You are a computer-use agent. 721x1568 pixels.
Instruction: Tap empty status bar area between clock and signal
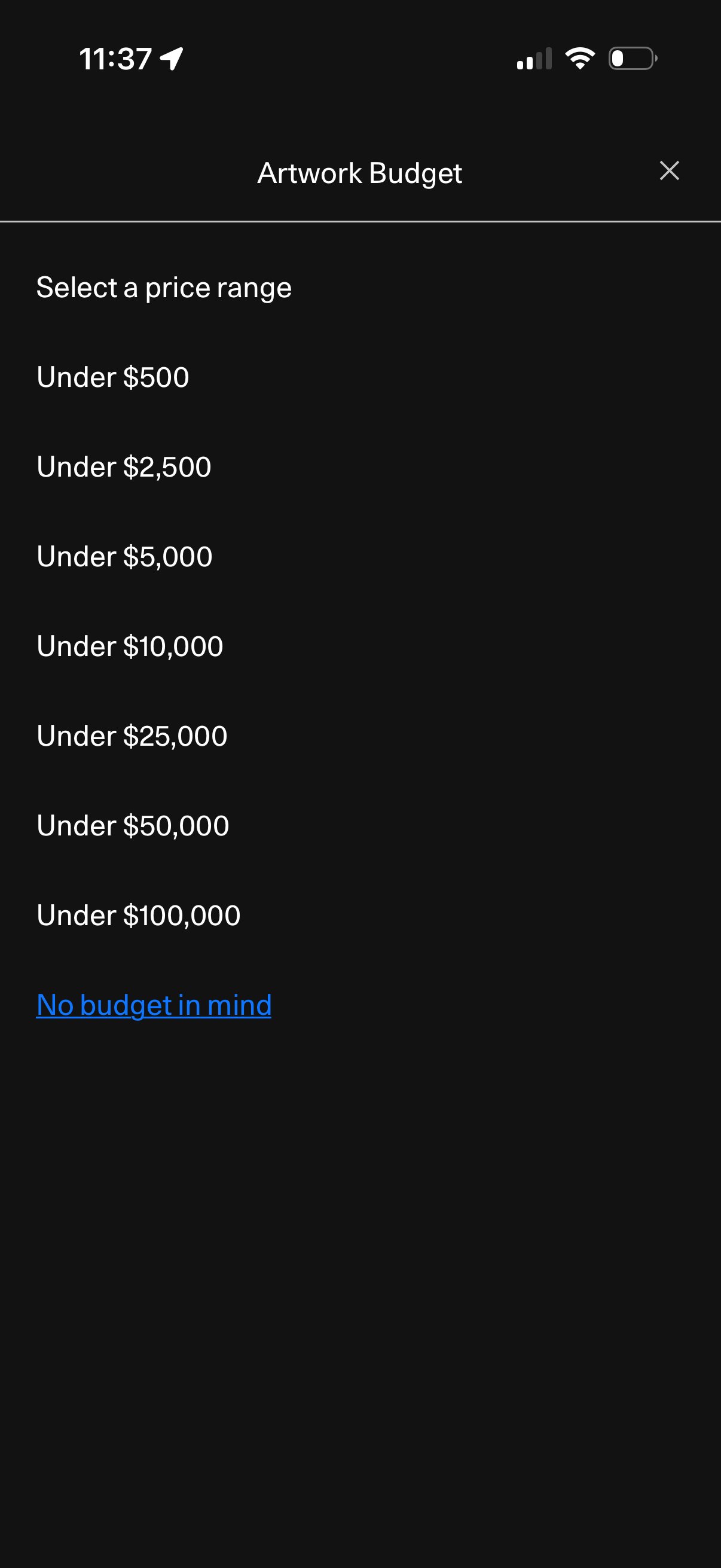[x=347, y=59]
